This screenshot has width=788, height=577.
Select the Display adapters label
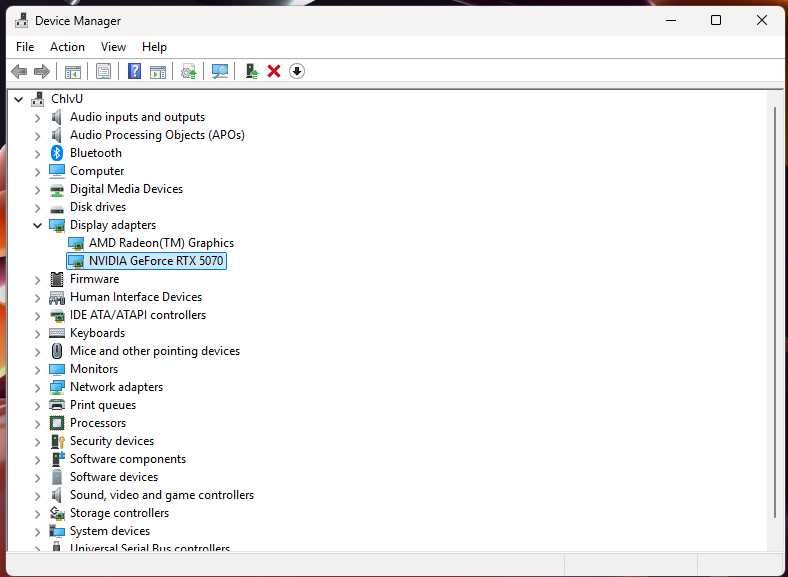coord(113,225)
